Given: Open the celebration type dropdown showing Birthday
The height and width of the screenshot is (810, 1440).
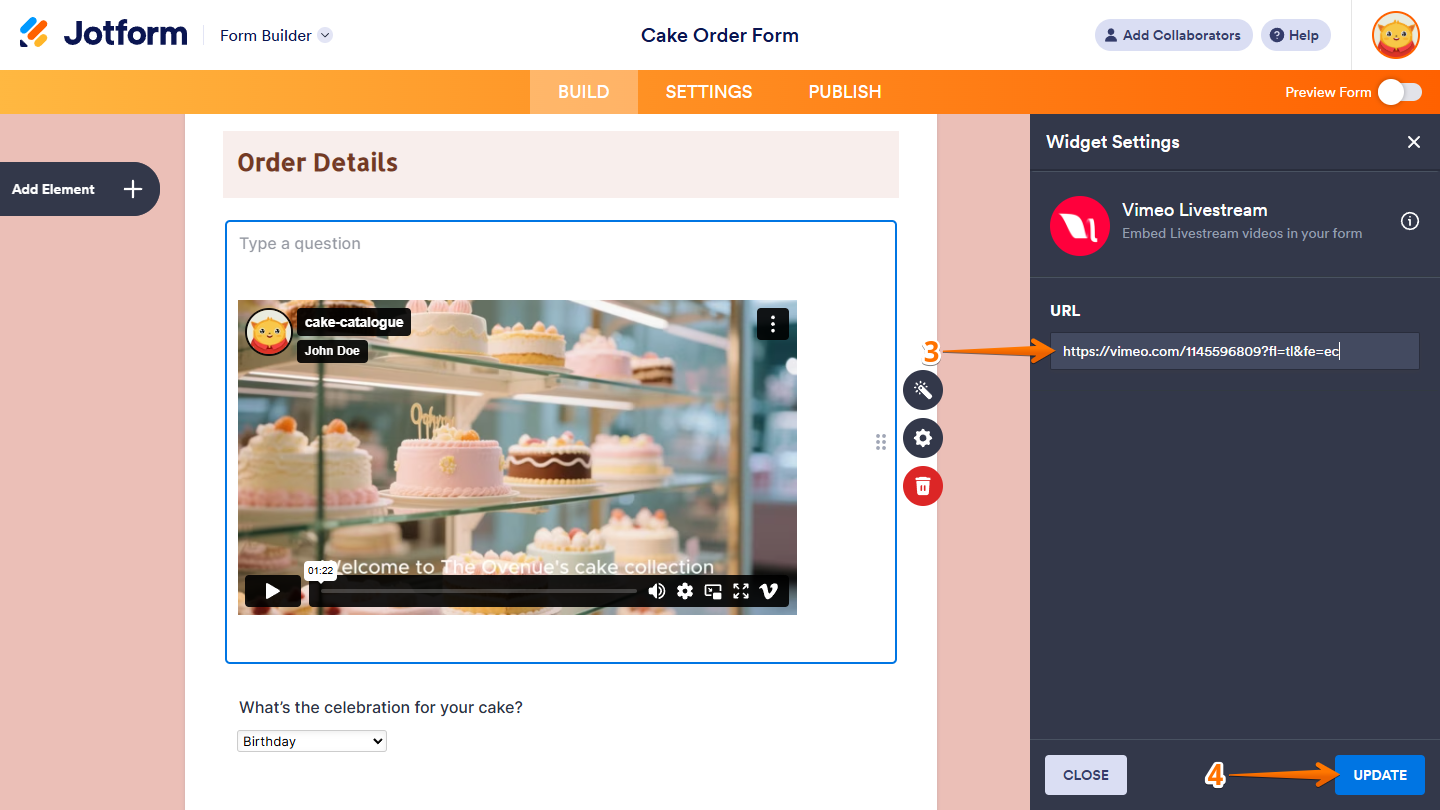Looking at the screenshot, I should click(311, 740).
